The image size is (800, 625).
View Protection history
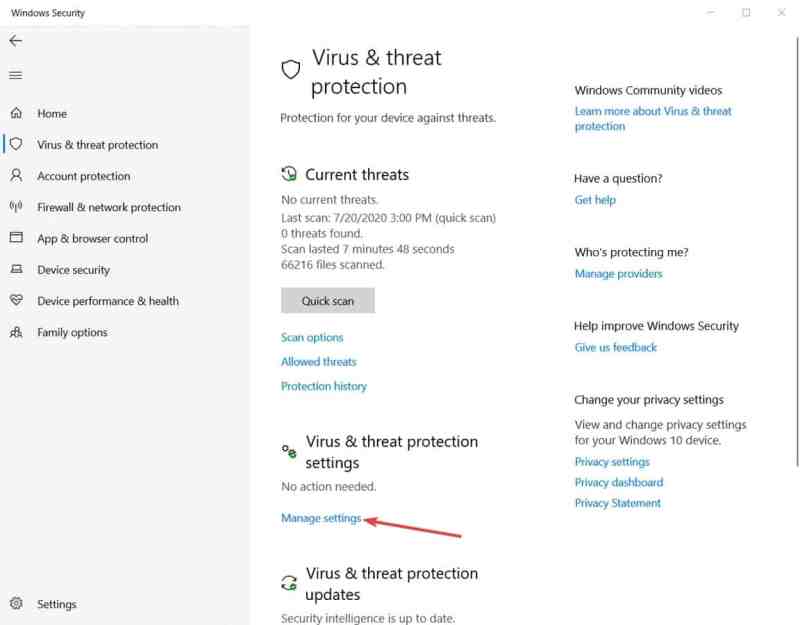pyautogui.click(x=323, y=386)
